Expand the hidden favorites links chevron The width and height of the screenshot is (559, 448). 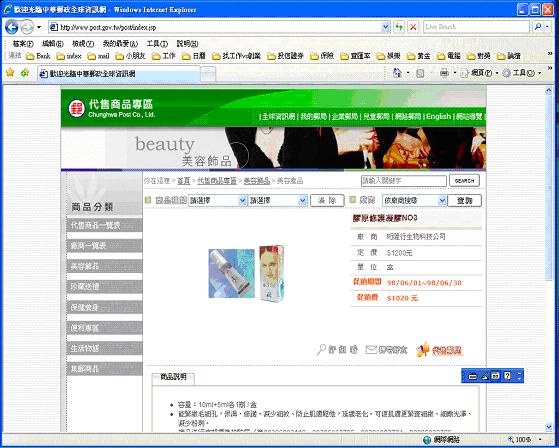550,53
